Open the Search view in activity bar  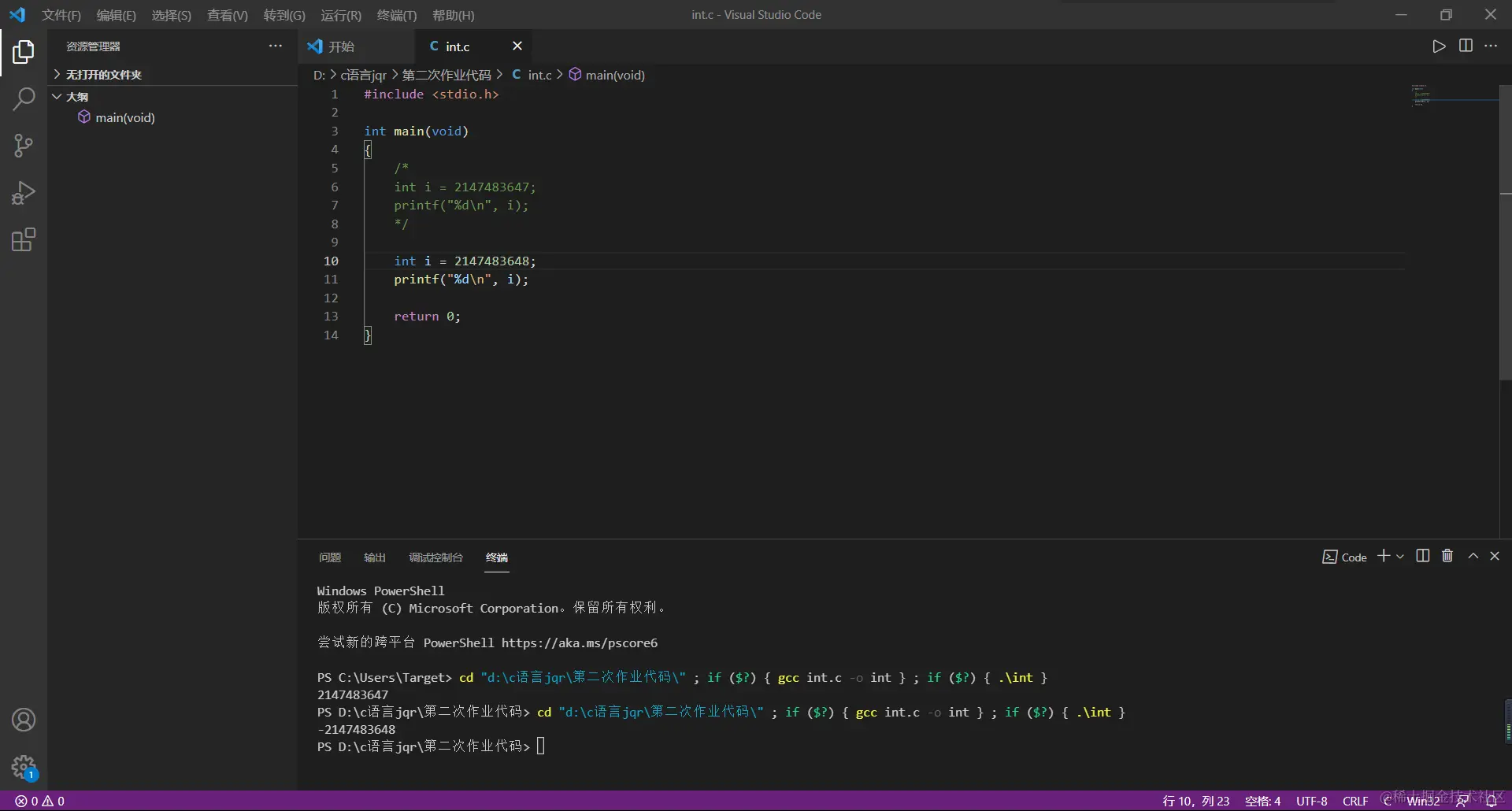click(x=24, y=99)
